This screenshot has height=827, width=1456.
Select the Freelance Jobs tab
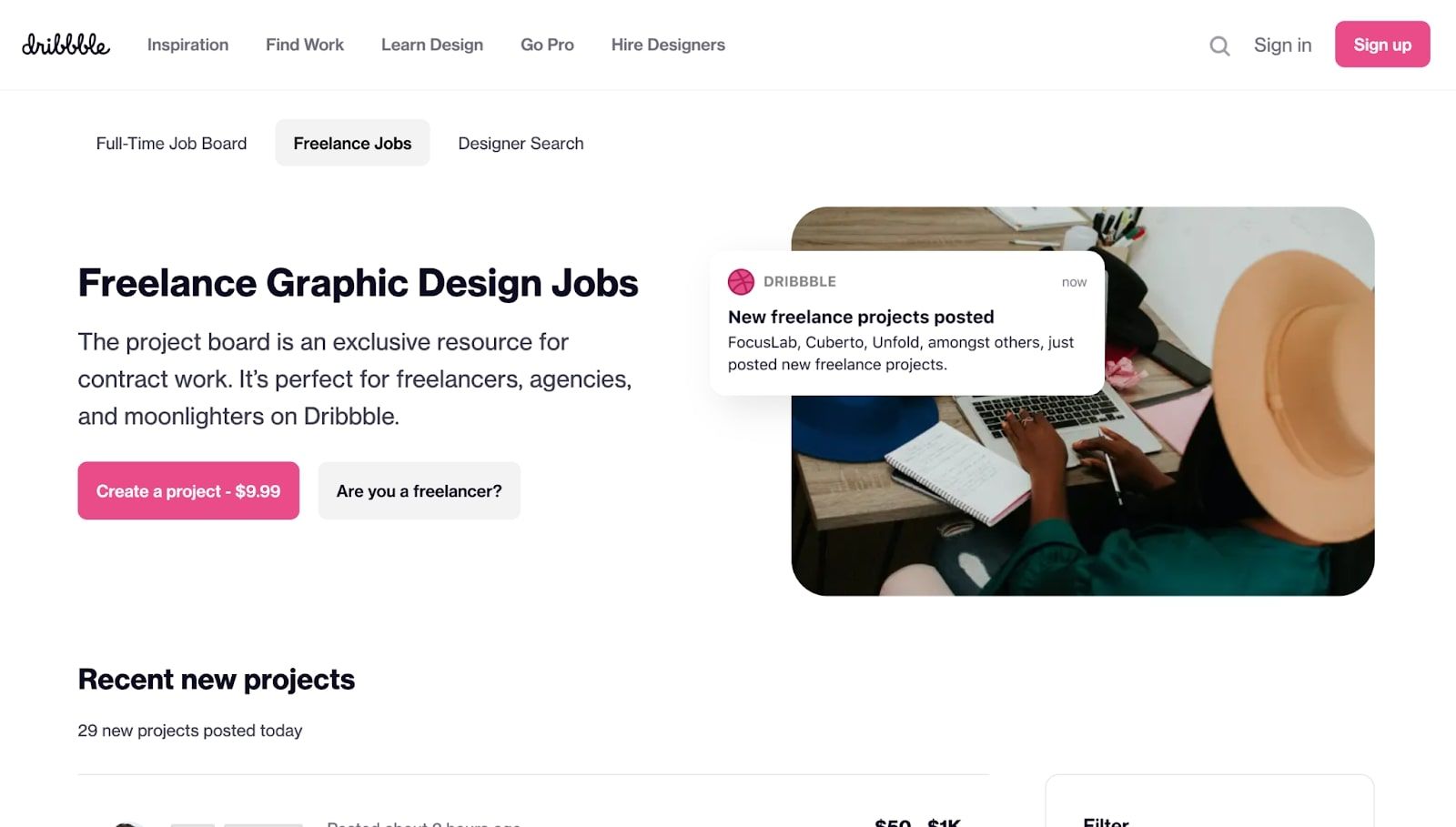[x=352, y=143]
